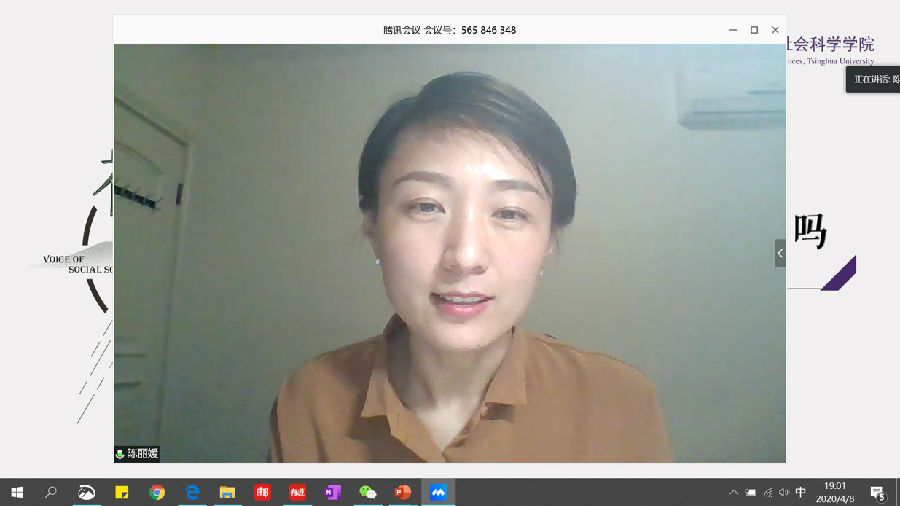Click the taskbar search magnifier
The height and width of the screenshot is (506, 900).
tap(51, 492)
